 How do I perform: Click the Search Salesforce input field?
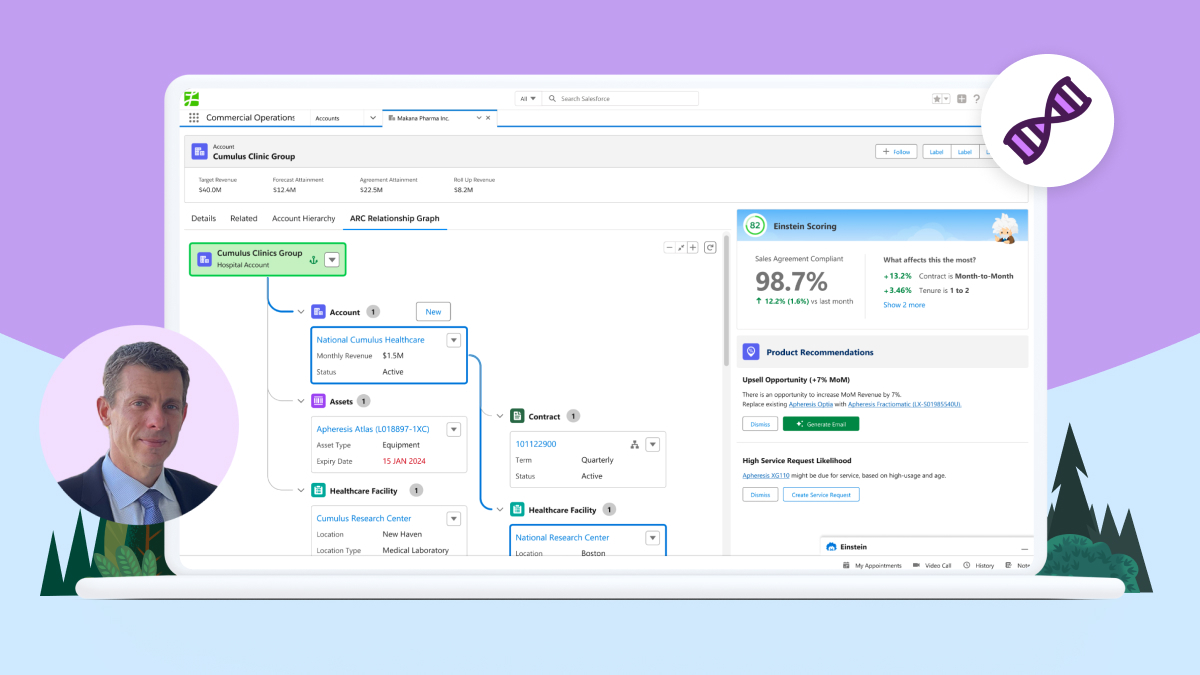[x=626, y=99]
